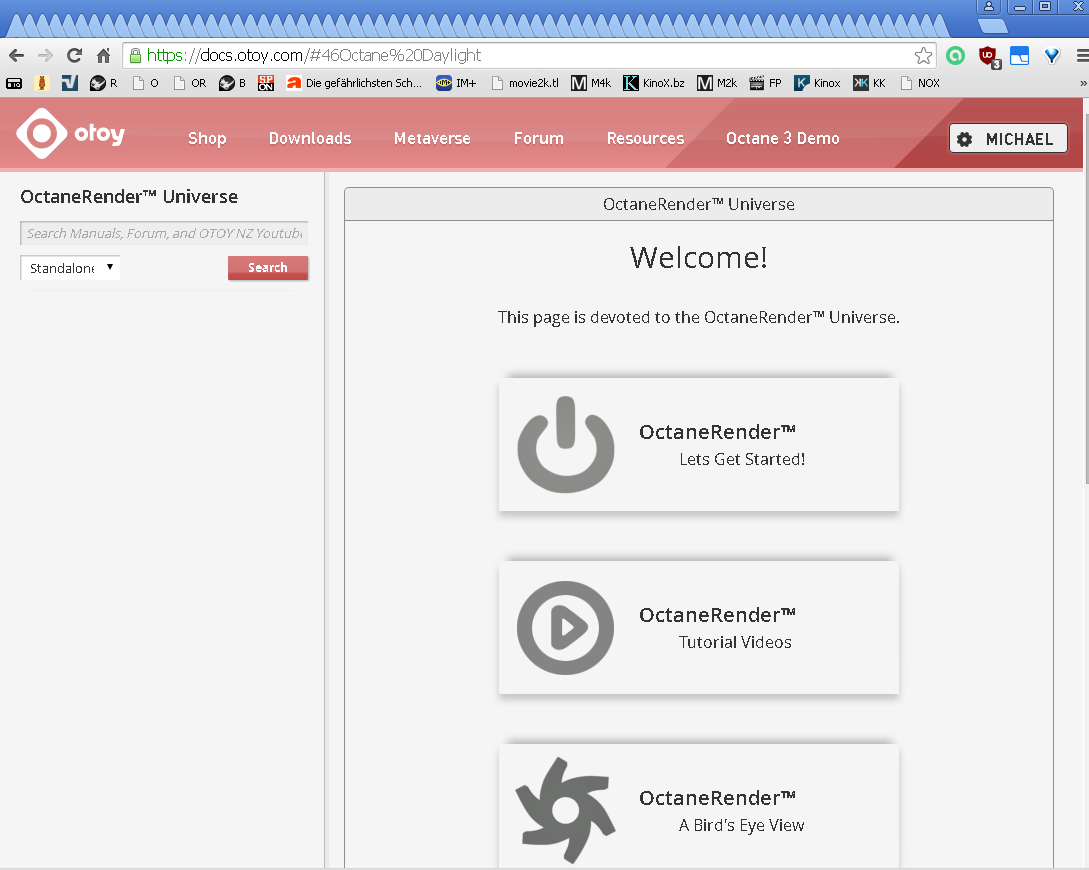Expand the Standalone dropdown
The image size is (1089, 870).
click(70, 268)
